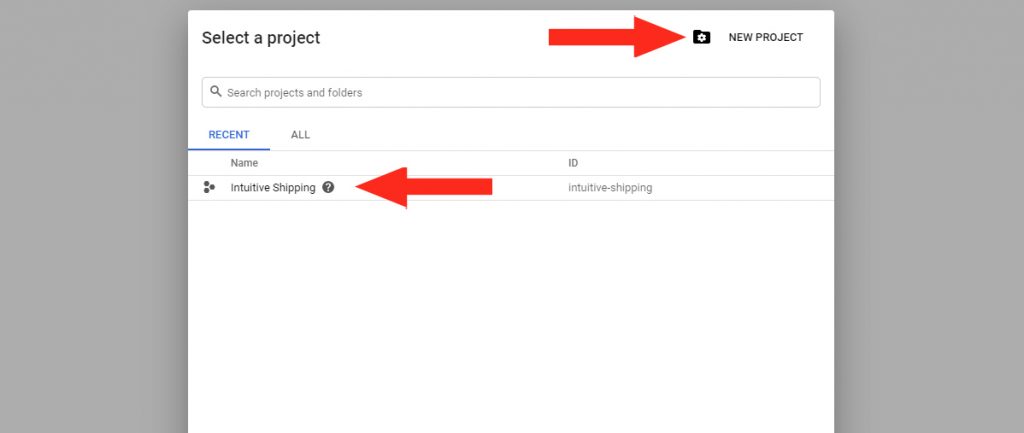Click the help icon next to Intuitive Shipping

(328, 187)
